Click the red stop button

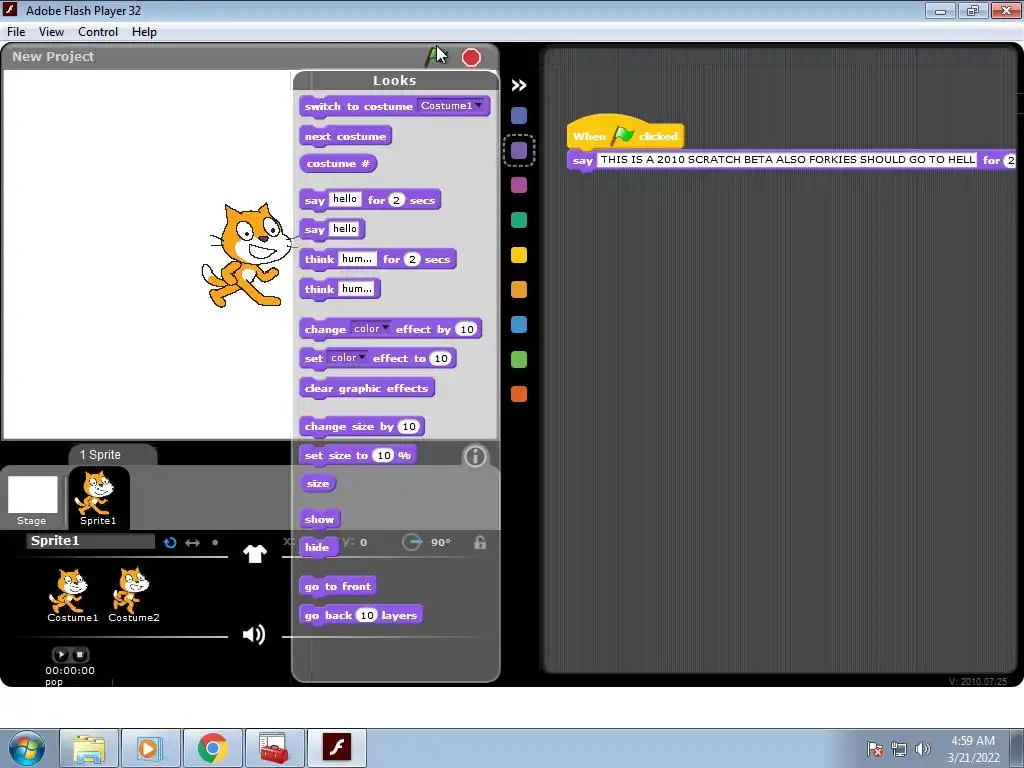pyautogui.click(x=471, y=57)
